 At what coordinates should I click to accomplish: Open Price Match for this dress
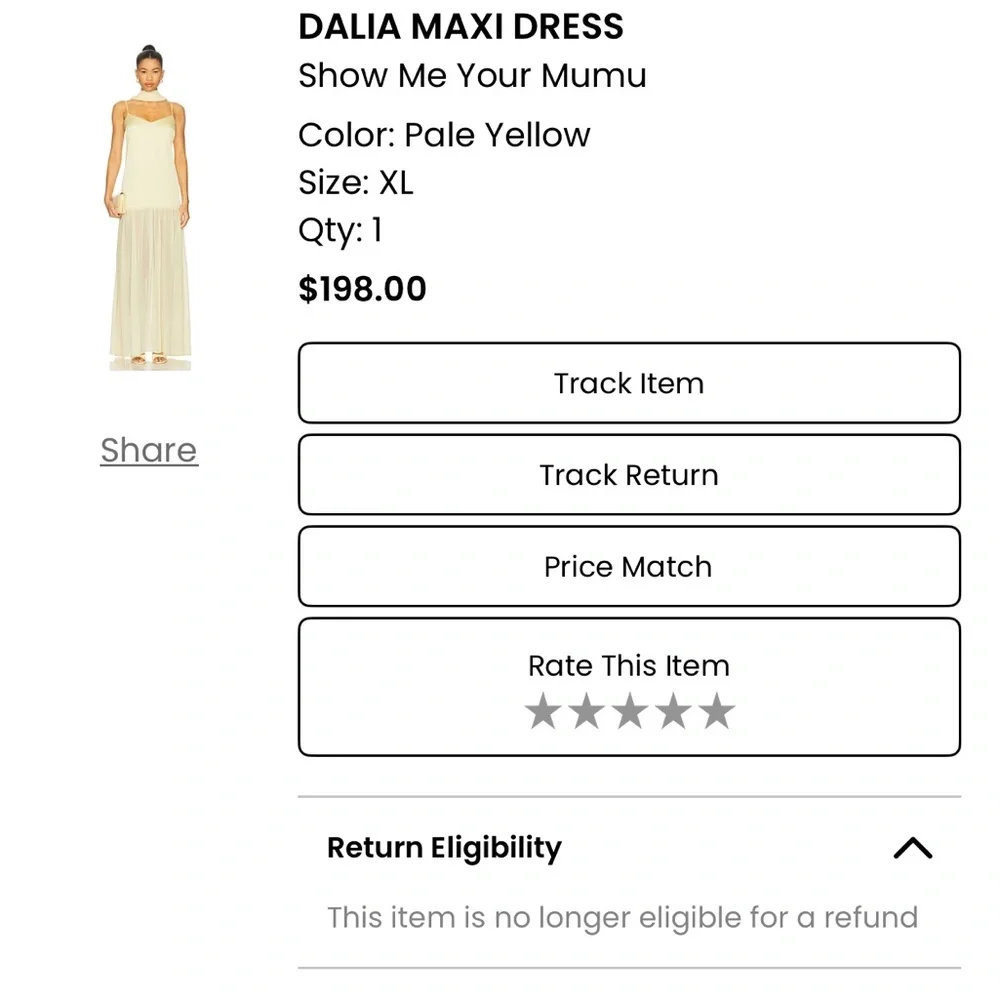click(x=628, y=566)
